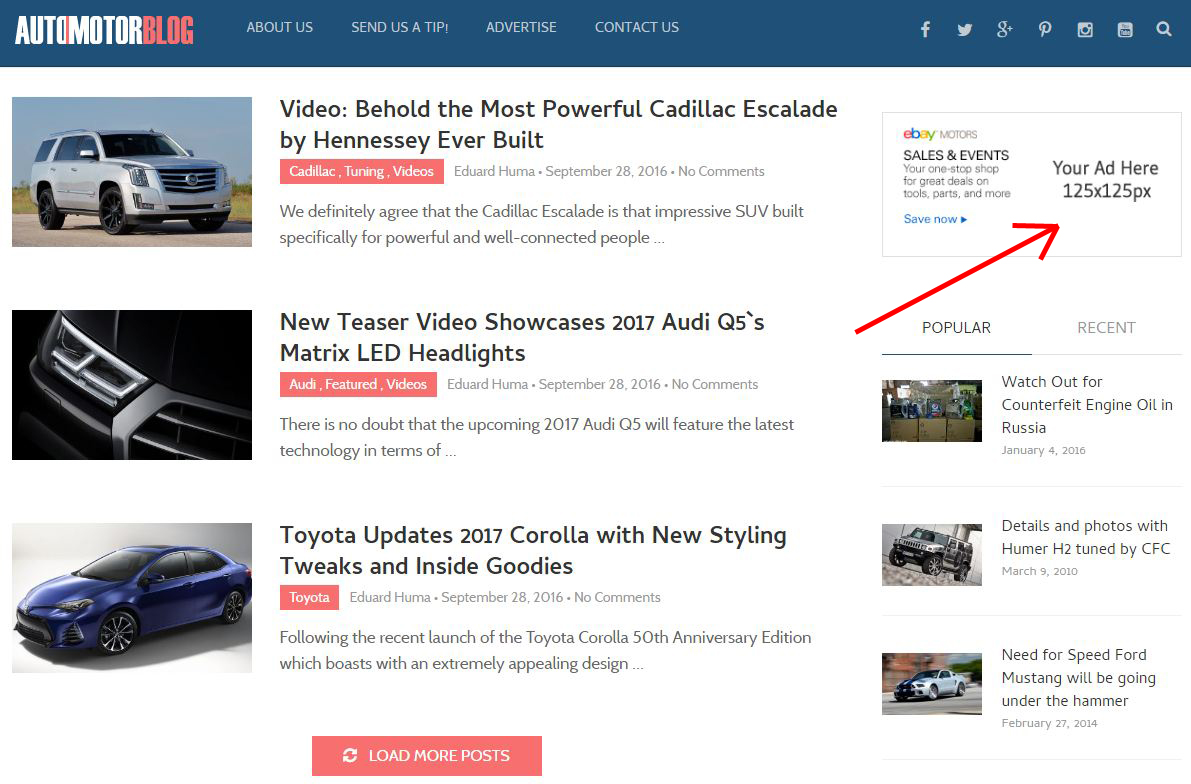Click the January 4, 2016 date text

click(x=1044, y=450)
